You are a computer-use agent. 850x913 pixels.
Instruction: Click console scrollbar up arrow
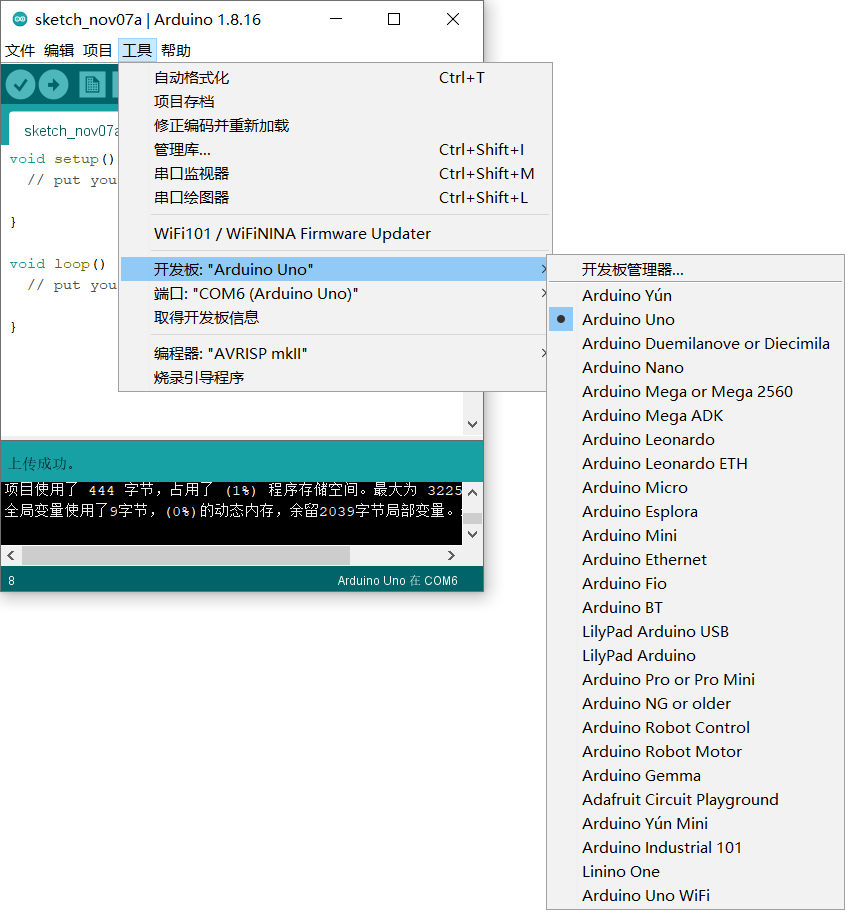(473, 493)
